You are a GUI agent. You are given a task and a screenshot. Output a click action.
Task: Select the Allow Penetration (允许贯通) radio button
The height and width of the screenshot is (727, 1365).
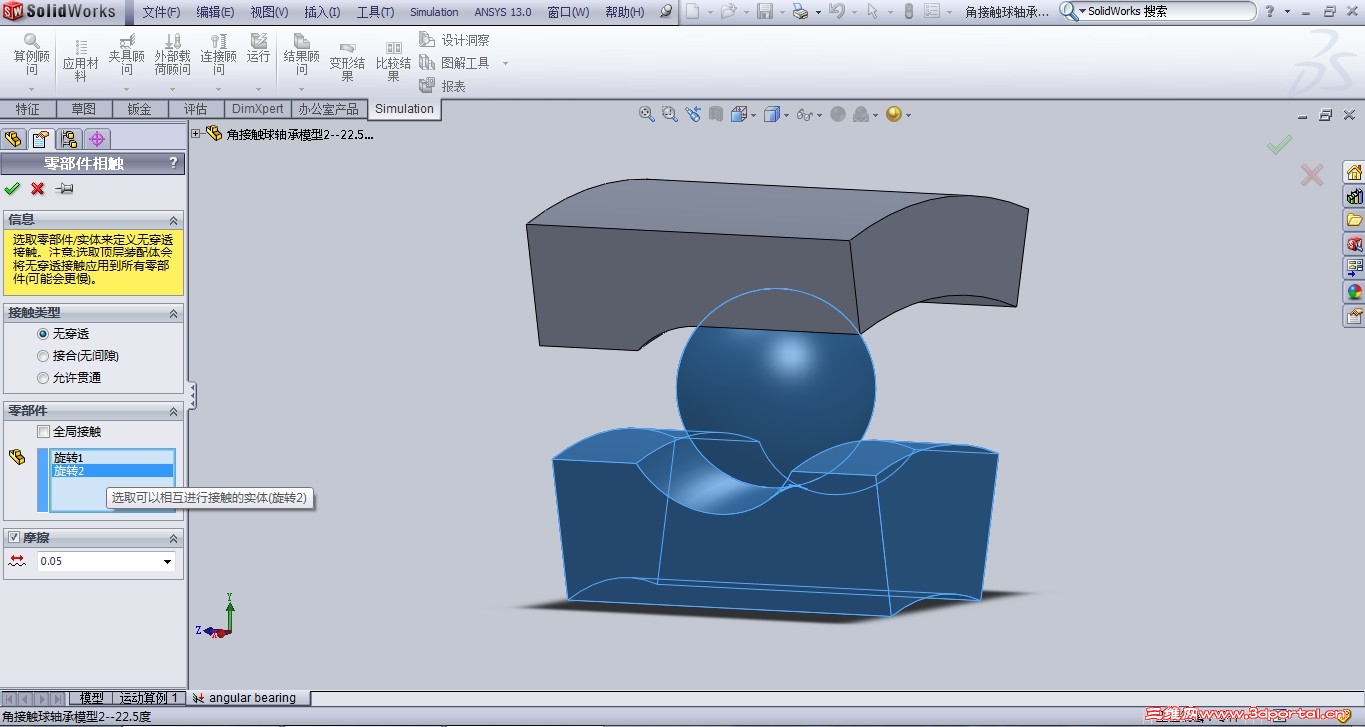click(x=43, y=378)
